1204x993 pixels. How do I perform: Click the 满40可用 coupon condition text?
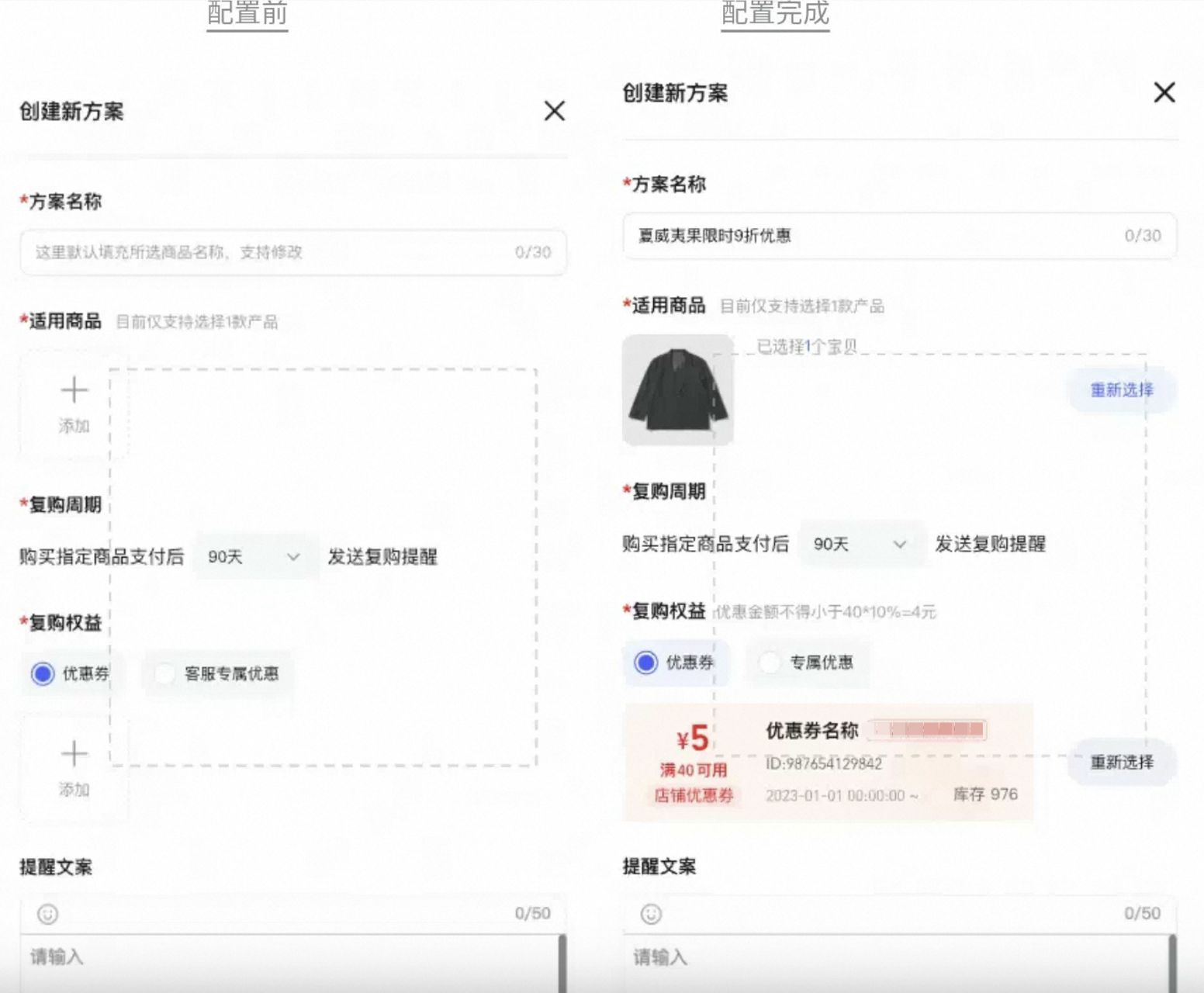pyautogui.click(x=694, y=770)
